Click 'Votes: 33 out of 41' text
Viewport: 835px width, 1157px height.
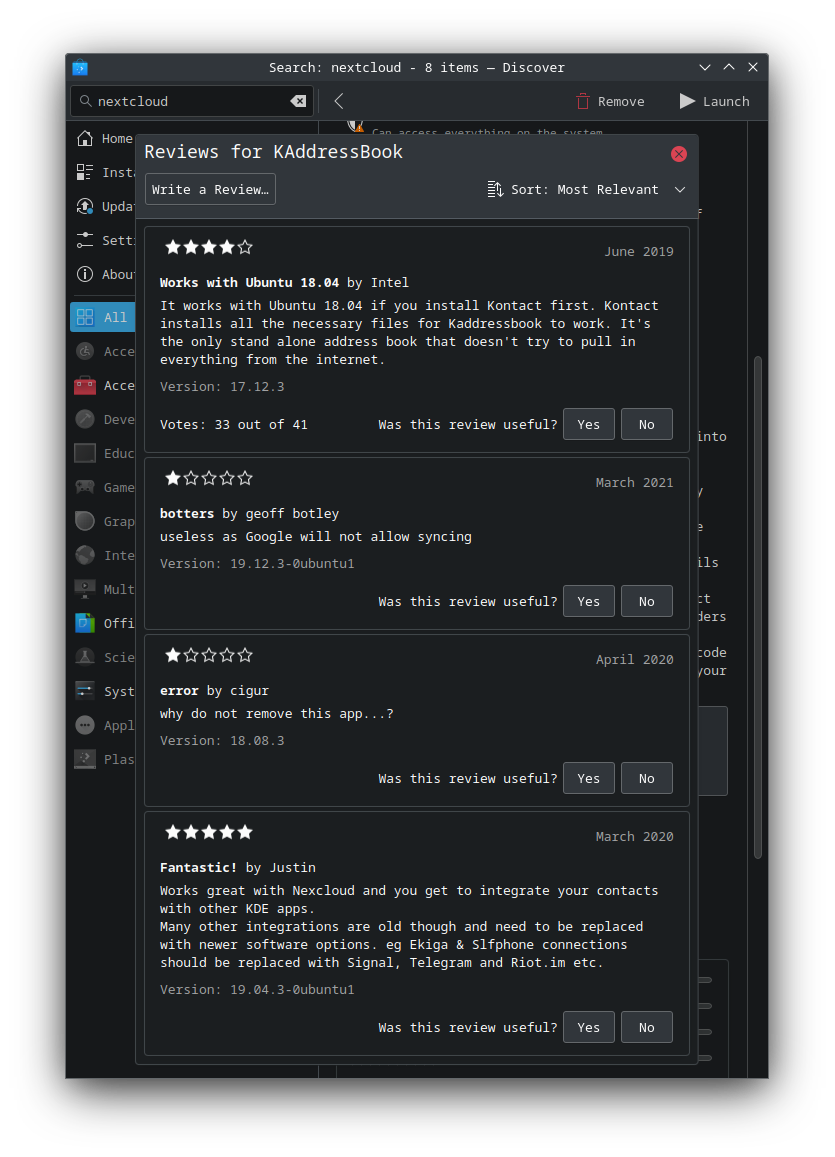(x=234, y=424)
